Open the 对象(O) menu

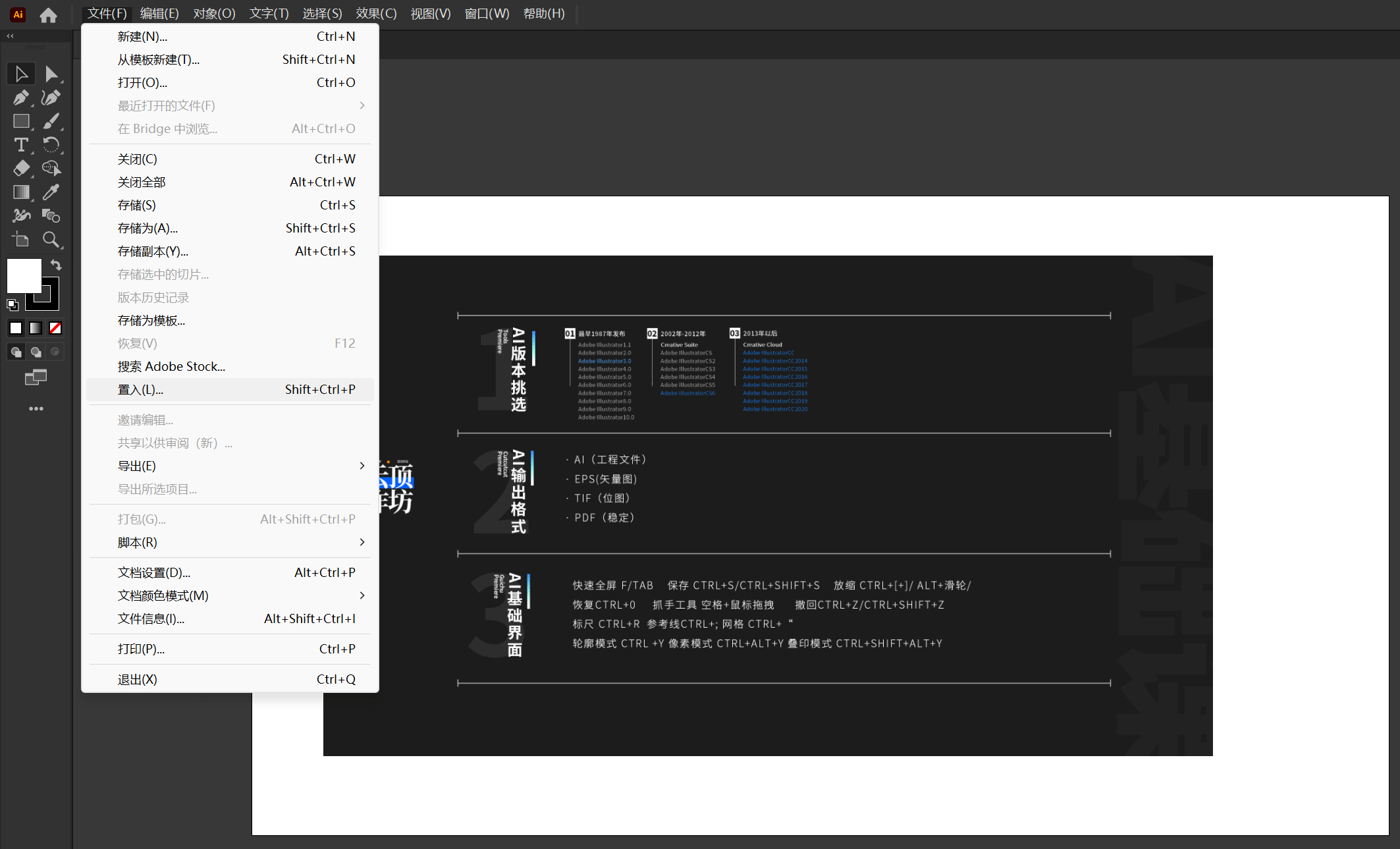pos(214,14)
